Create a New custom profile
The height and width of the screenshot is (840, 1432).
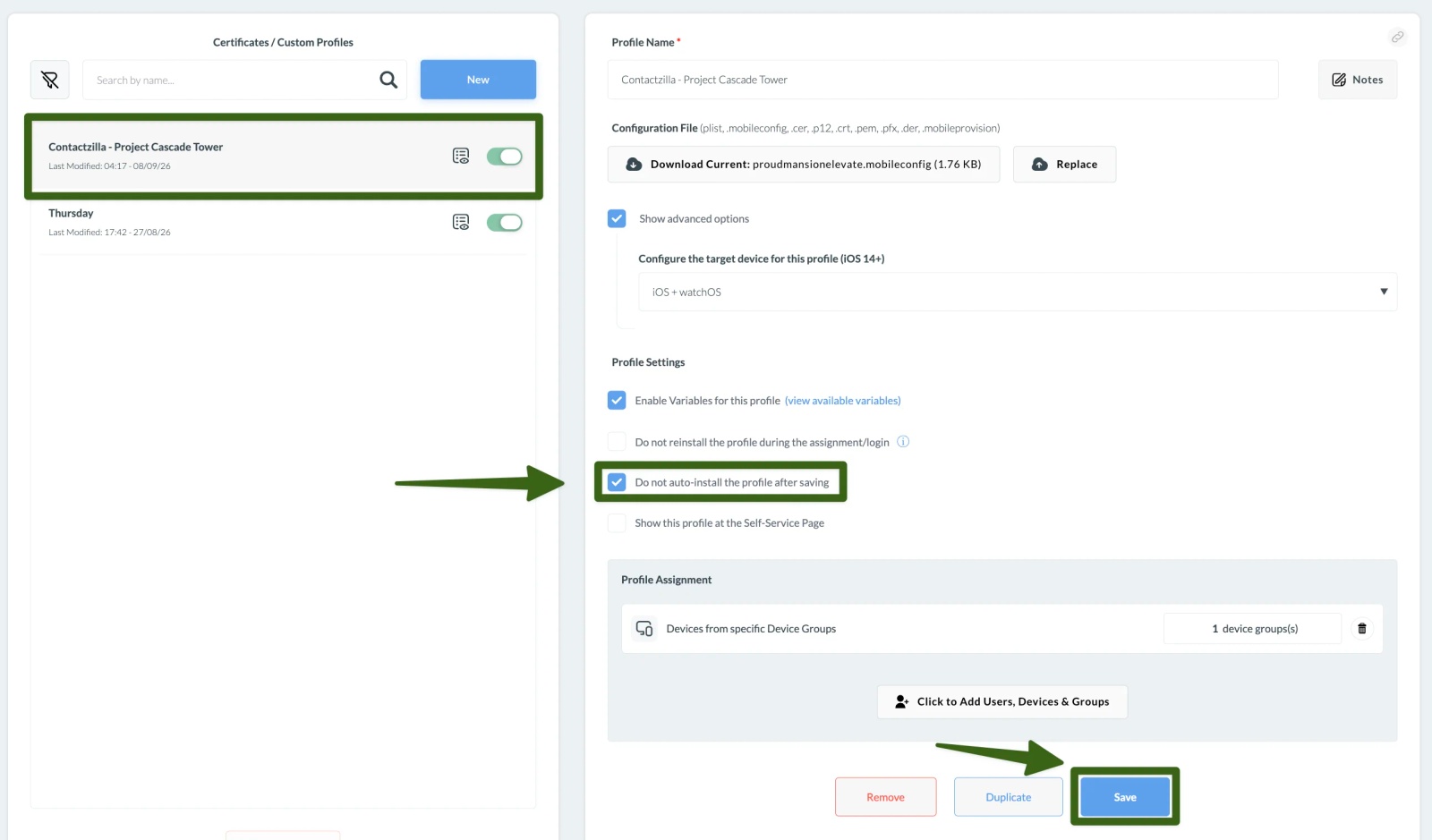(x=478, y=80)
